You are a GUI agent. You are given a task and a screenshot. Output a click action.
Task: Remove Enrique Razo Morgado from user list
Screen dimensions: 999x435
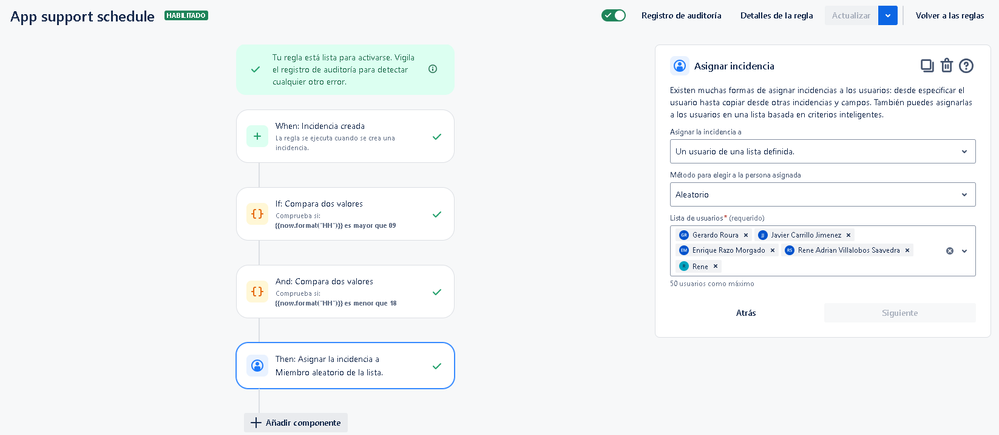[773, 250]
